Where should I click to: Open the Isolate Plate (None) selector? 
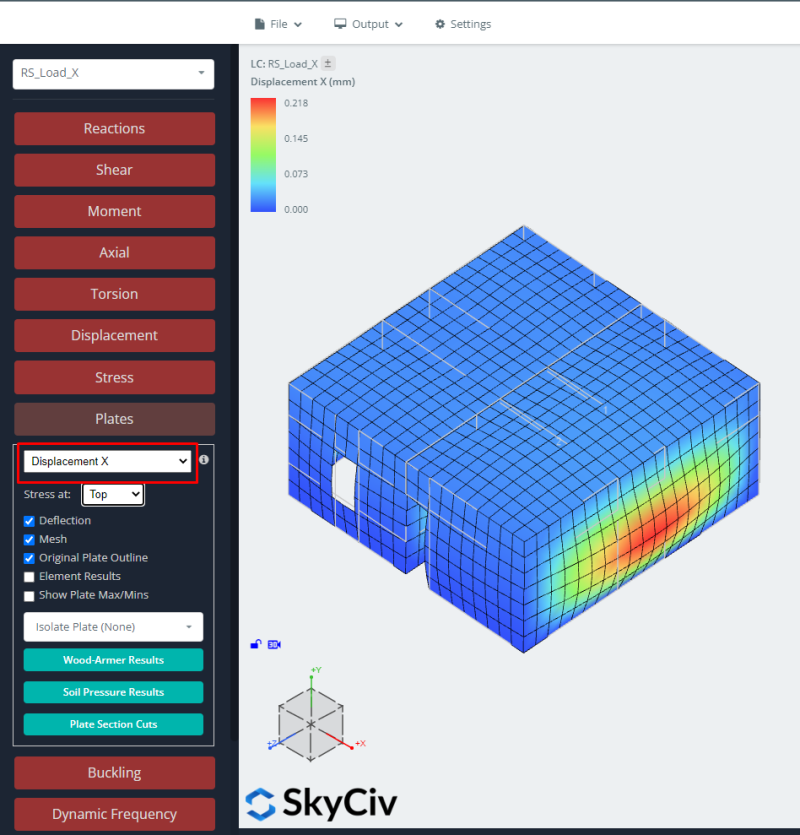(113, 627)
